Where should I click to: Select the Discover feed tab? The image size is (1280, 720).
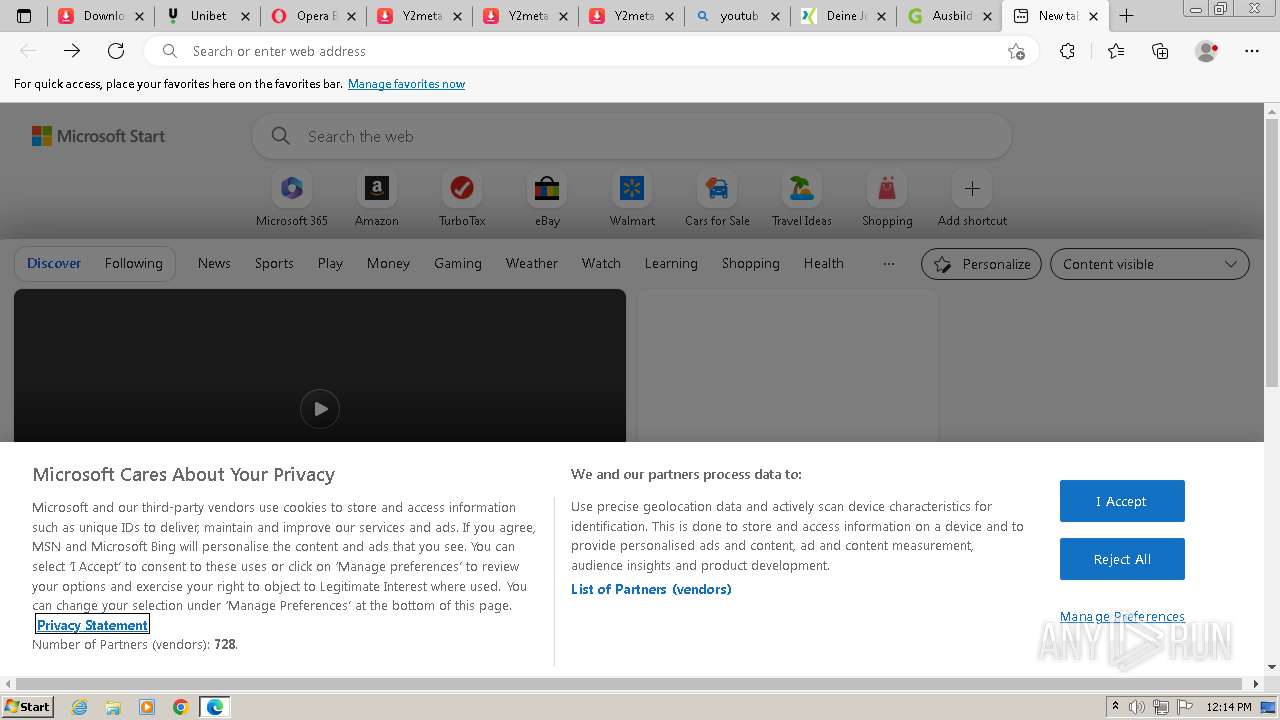pos(54,264)
